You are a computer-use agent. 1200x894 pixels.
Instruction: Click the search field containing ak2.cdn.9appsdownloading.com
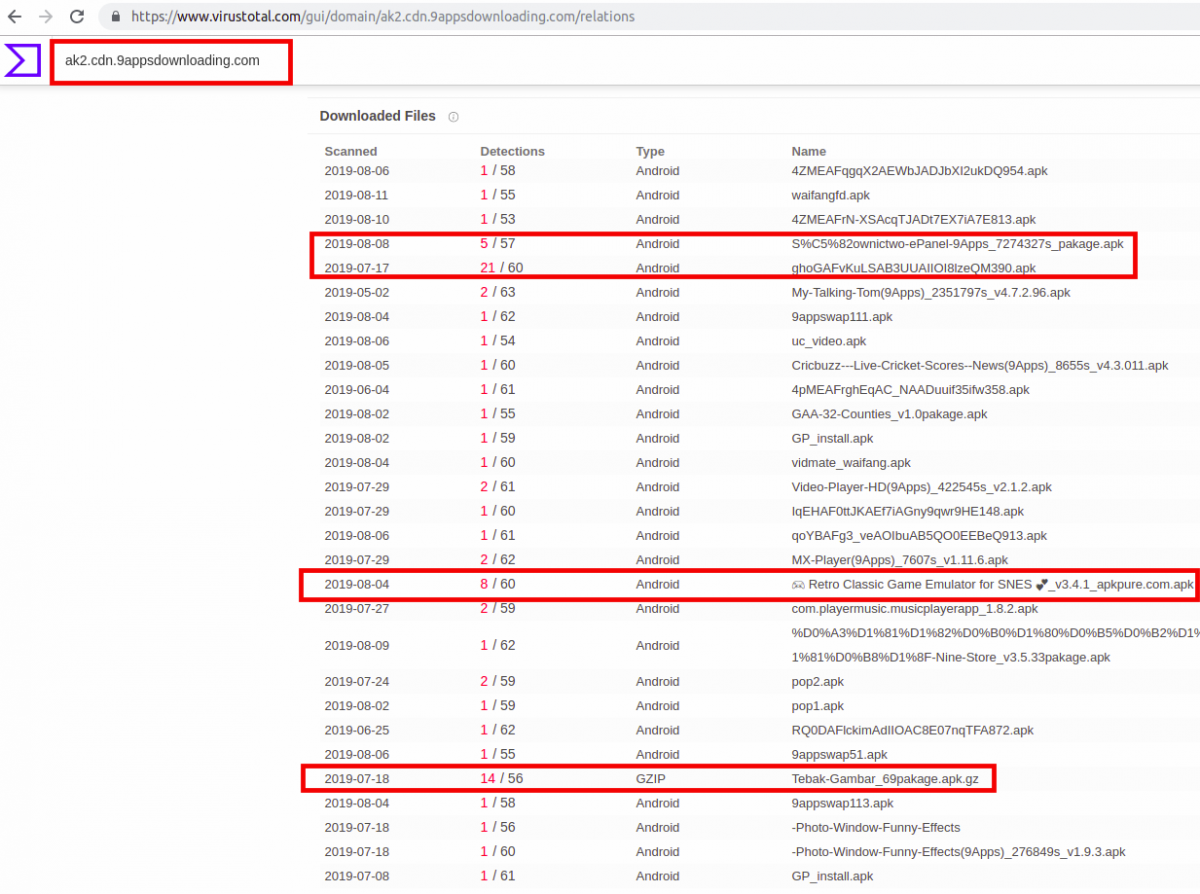point(170,61)
